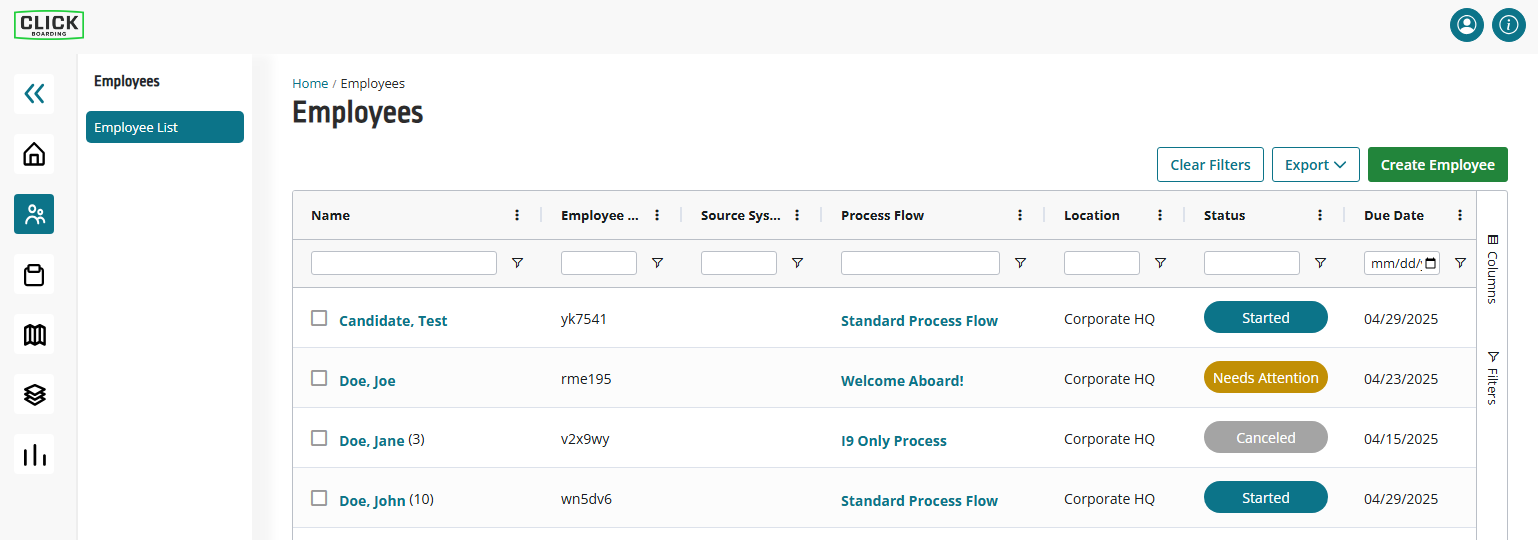Click the Name filter text field
Image resolution: width=1538 pixels, height=540 pixels.
pos(404,263)
